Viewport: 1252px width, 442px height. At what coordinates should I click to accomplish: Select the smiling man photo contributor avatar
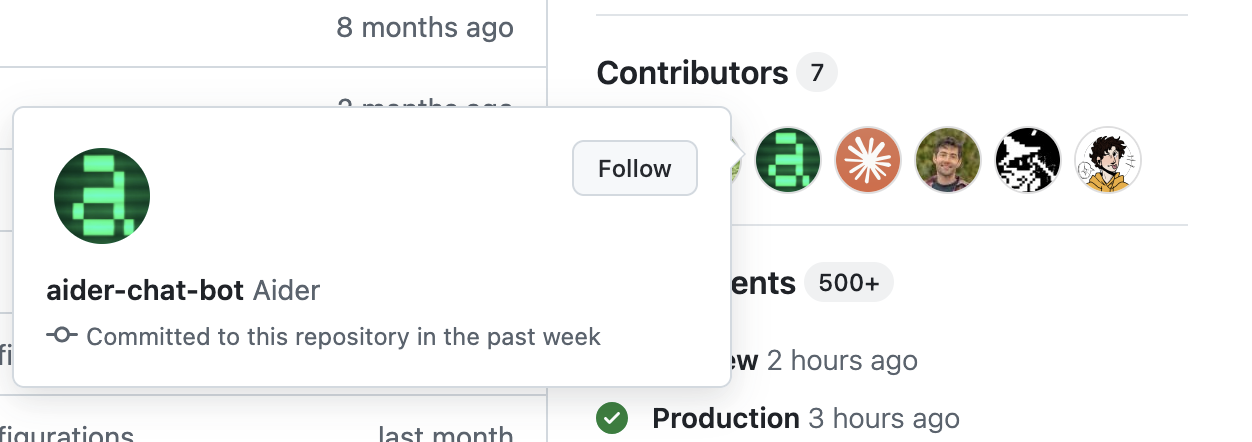click(948, 160)
